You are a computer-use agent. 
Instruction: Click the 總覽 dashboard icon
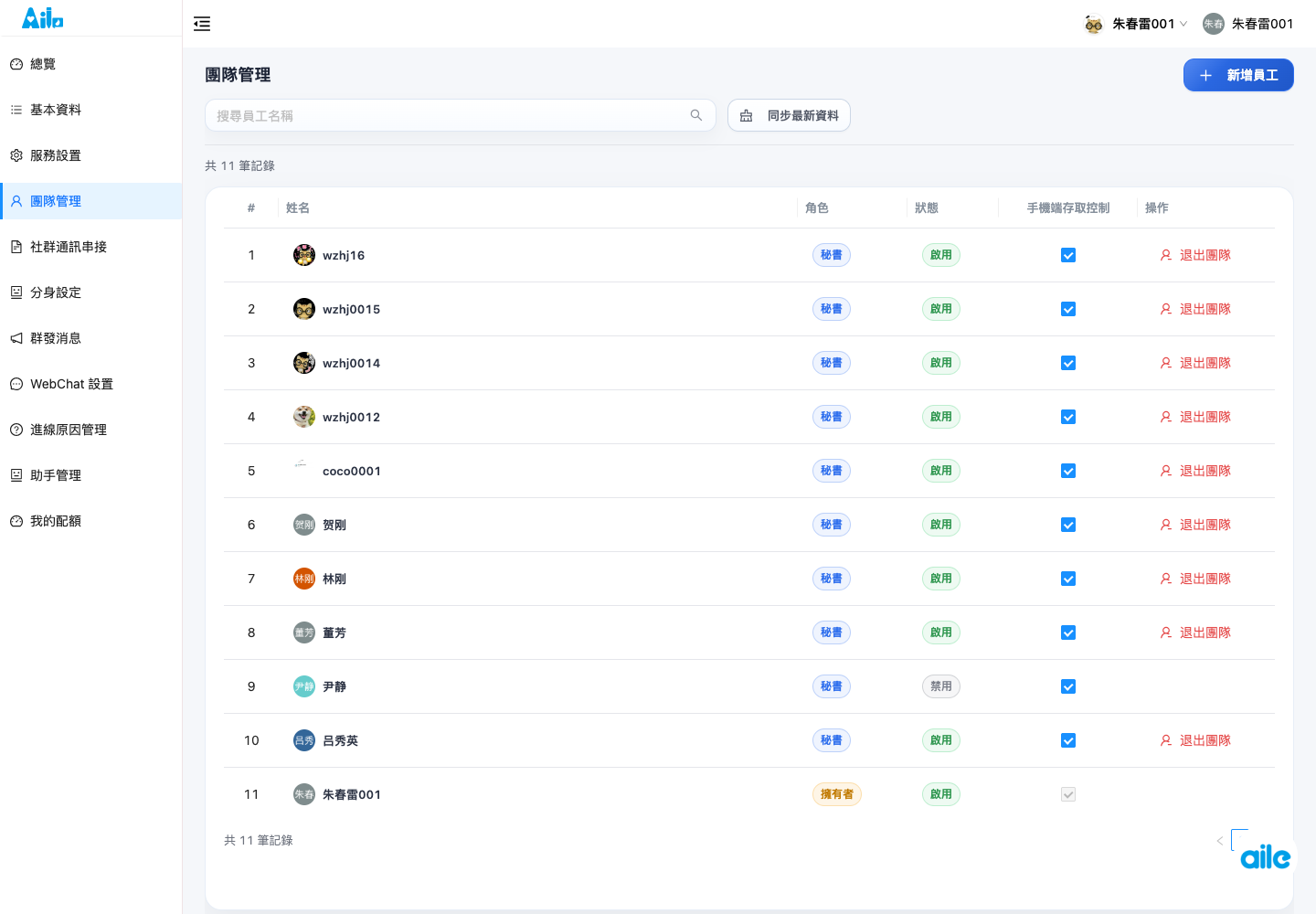click(16, 64)
